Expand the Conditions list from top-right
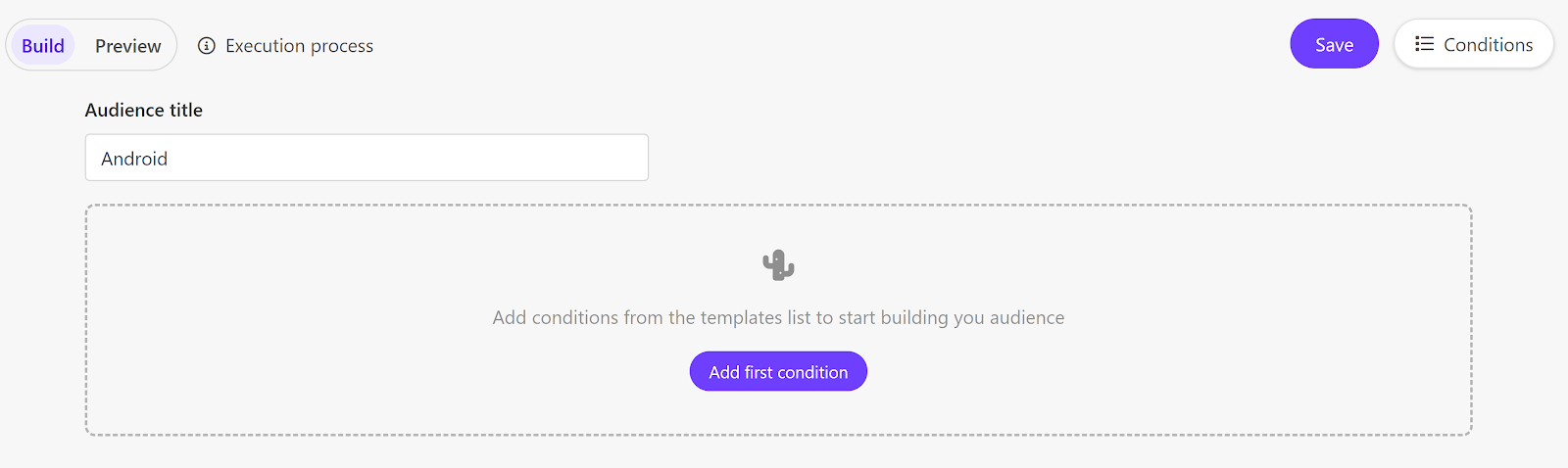 coord(1474,44)
